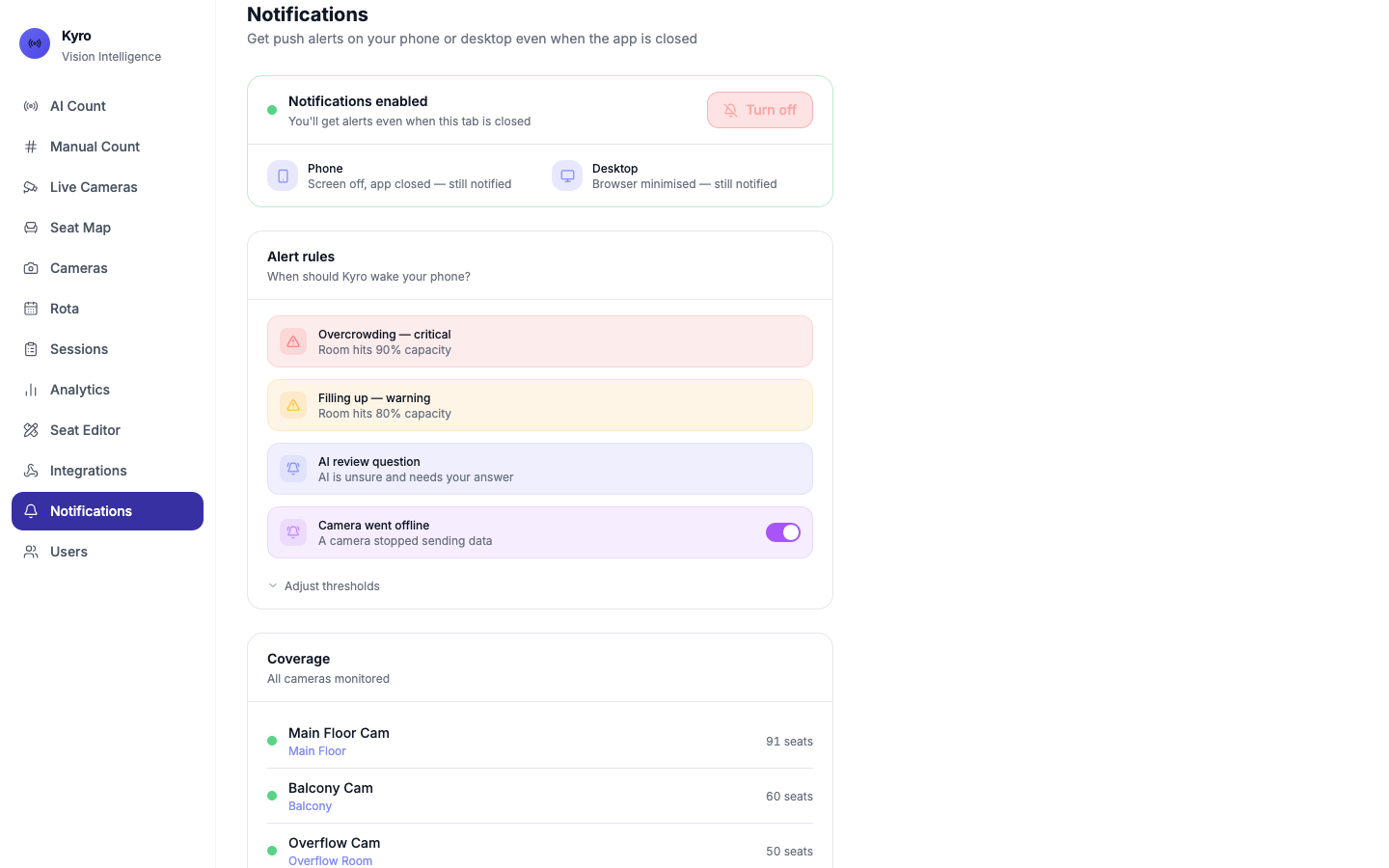The image size is (1389, 868).
Task: Open the Balcony location link
Action: [310, 806]
